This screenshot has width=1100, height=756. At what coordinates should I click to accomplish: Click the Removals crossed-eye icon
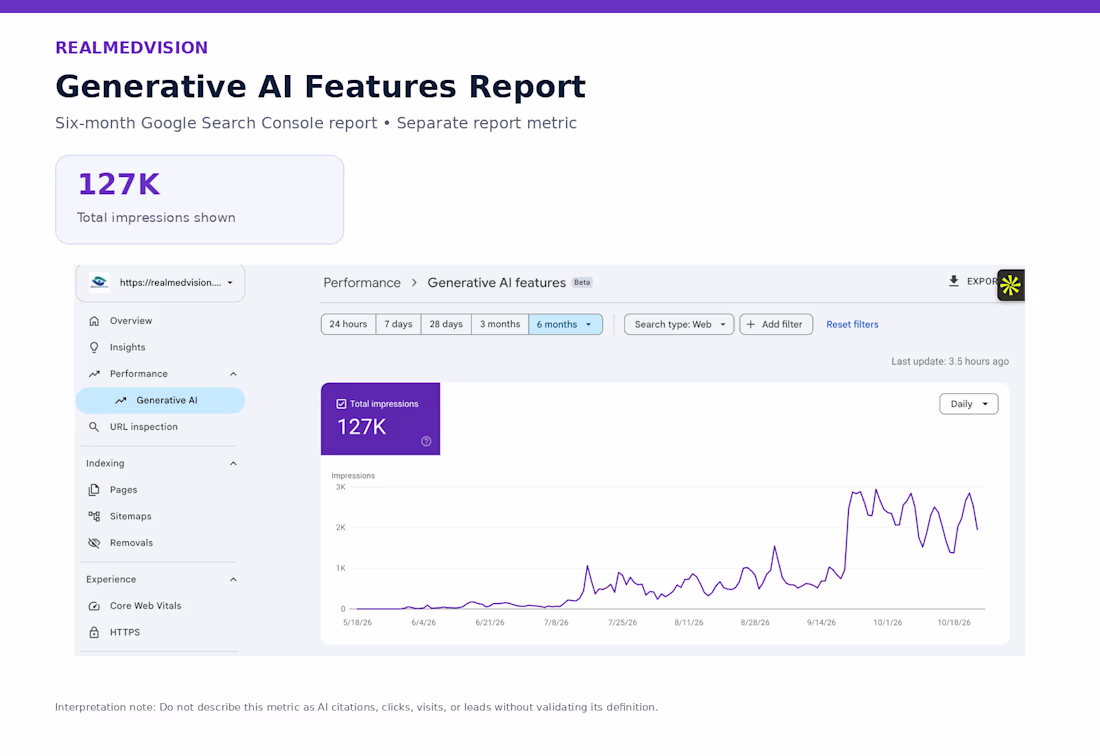[x=94, y=543]
